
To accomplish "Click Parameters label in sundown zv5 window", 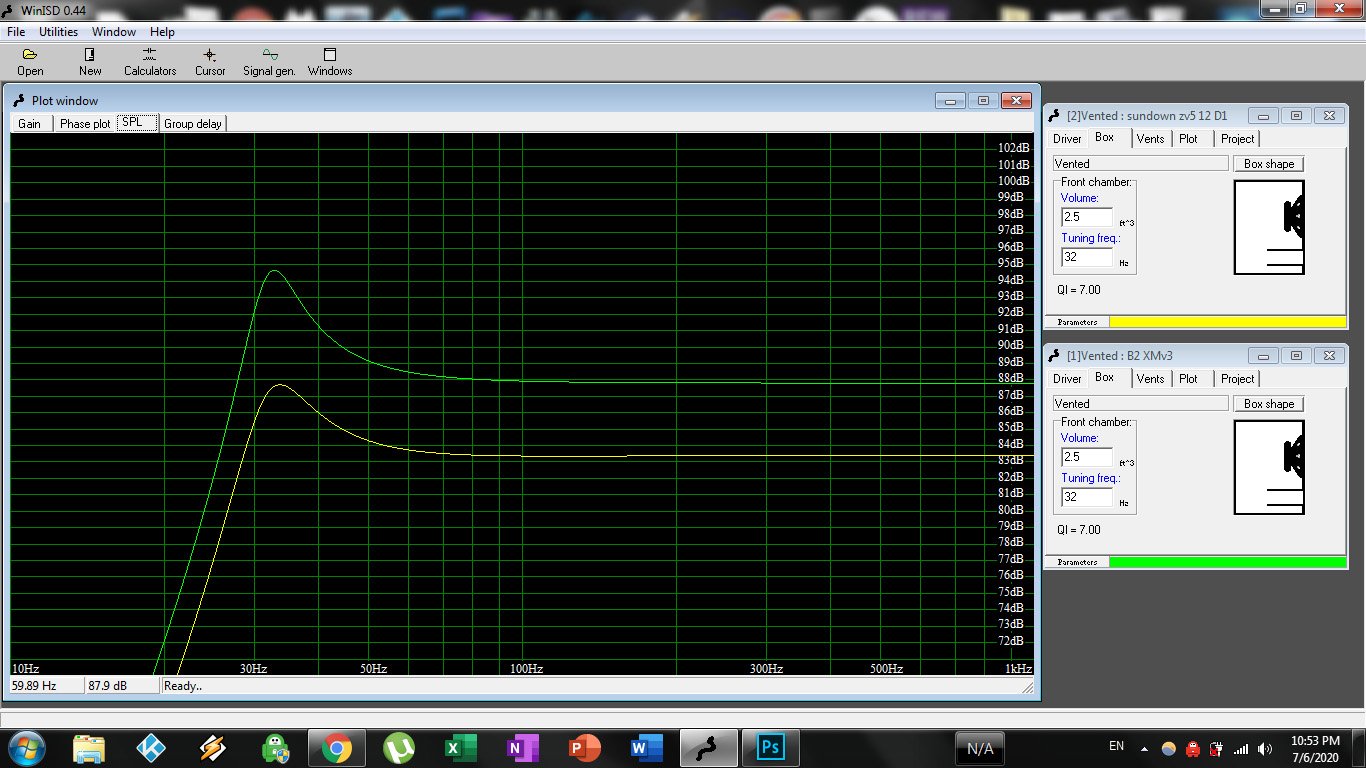I will point(1077,322).
